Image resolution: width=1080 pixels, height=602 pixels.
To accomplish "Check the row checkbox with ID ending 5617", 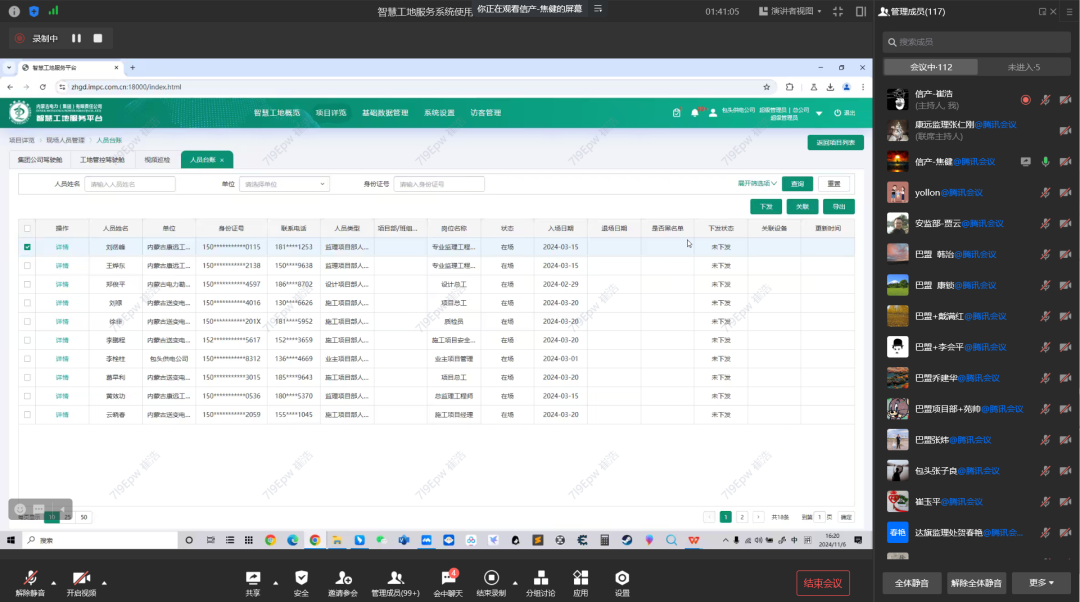I will 28,340.
